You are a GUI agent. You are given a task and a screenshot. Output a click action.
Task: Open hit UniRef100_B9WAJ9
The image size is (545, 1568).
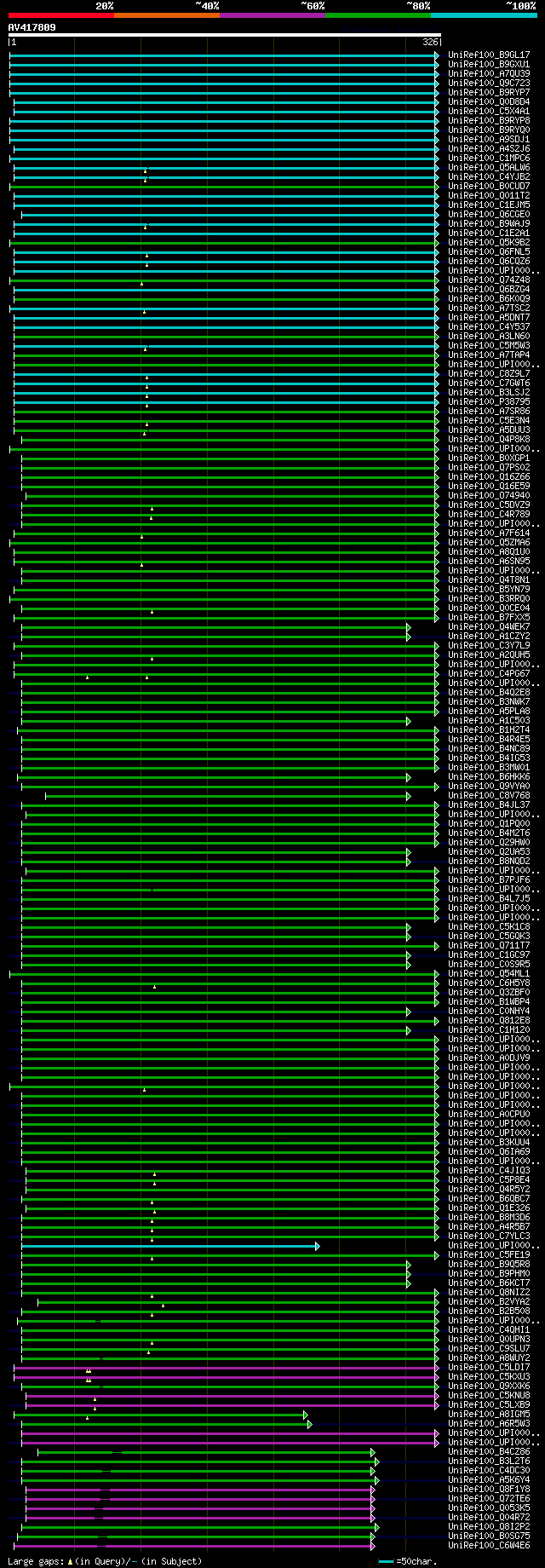(x=489, y=223)
